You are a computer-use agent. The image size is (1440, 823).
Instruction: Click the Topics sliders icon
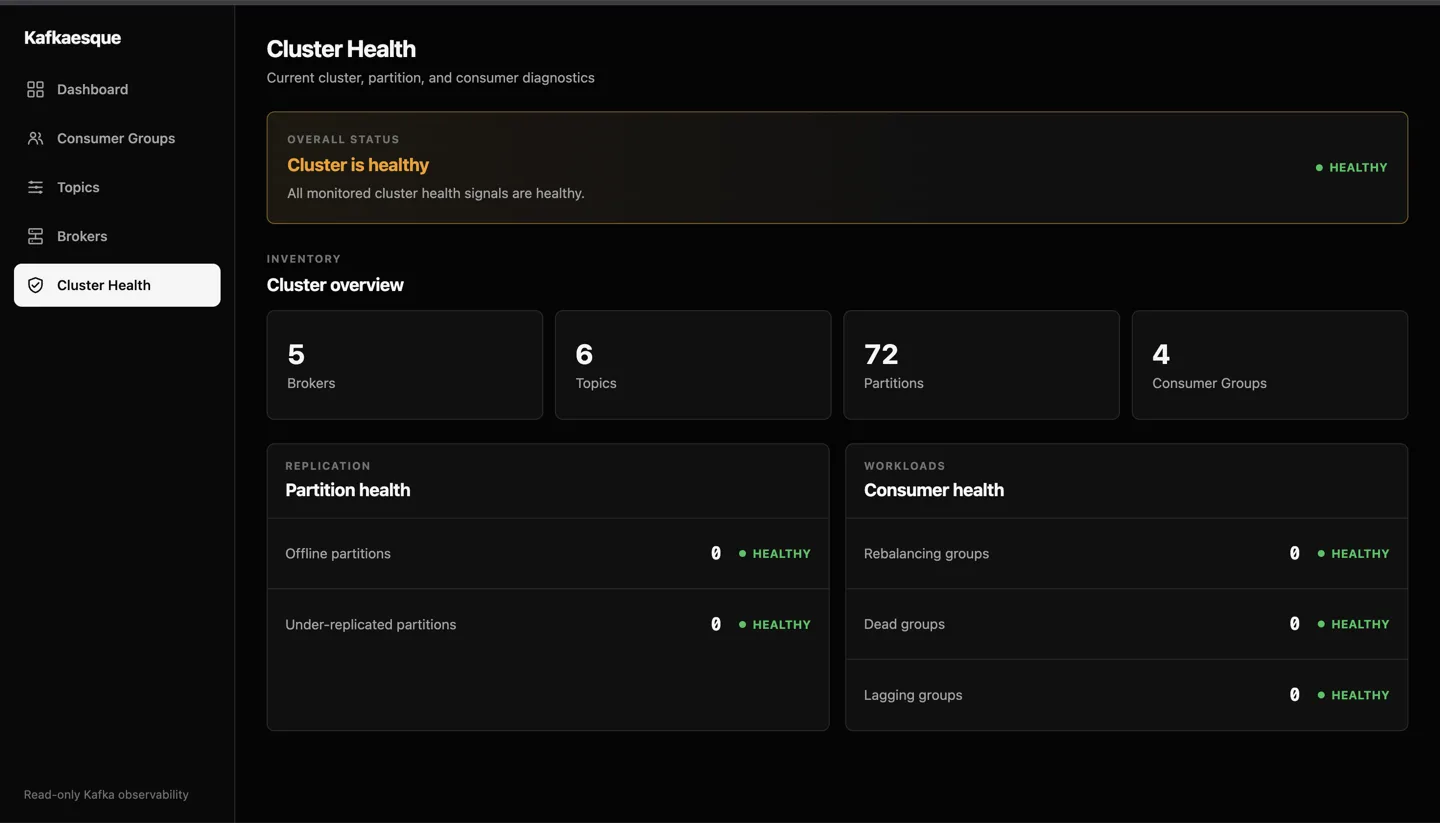35,187
